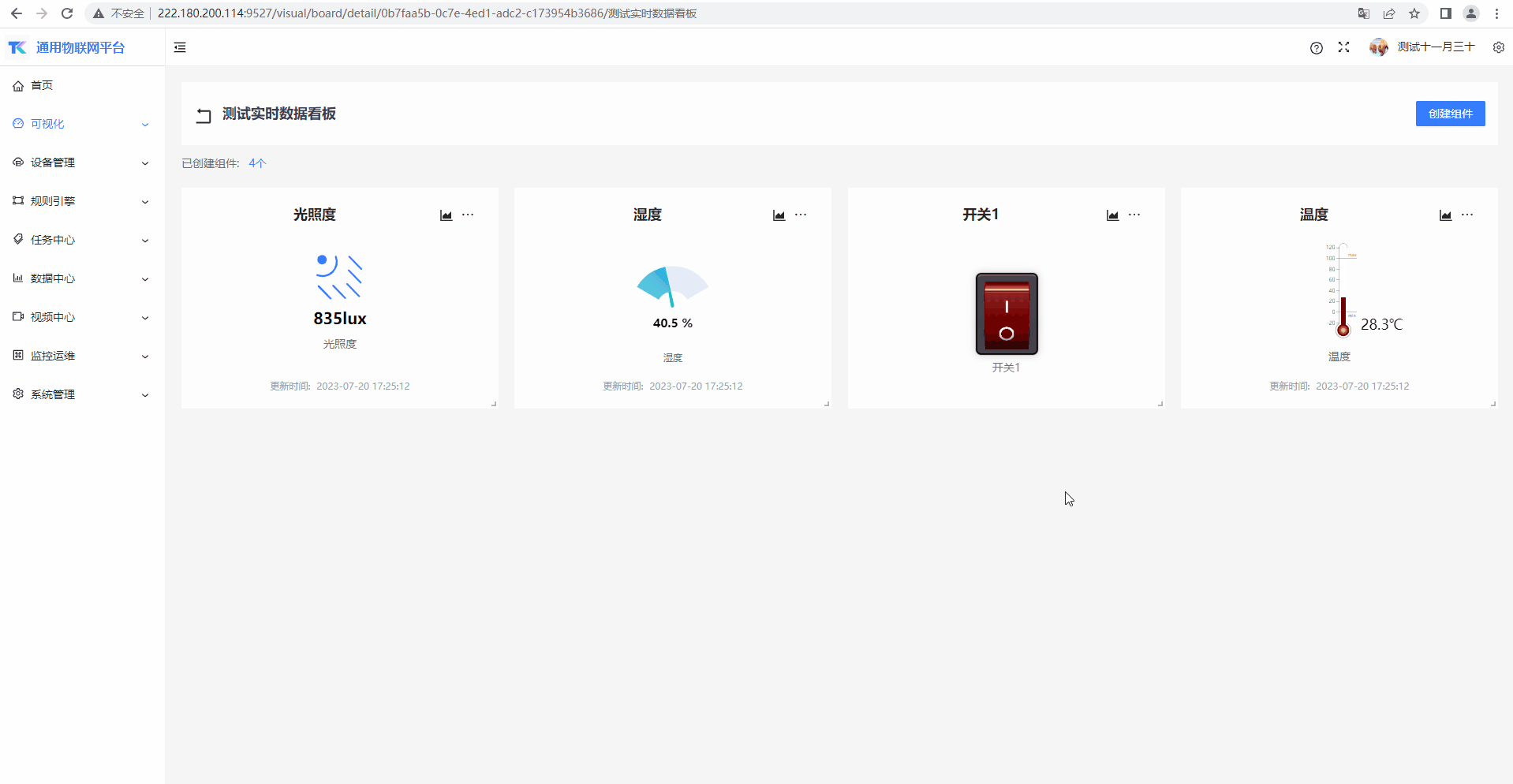1513x784 pixels.
Task: Click the back arrow beside 测试实时数据看板
Action: (204, 115)
